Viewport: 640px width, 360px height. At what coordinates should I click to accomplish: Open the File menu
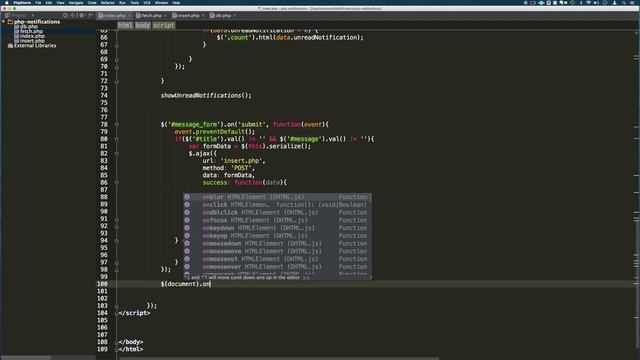pos(38,2)
